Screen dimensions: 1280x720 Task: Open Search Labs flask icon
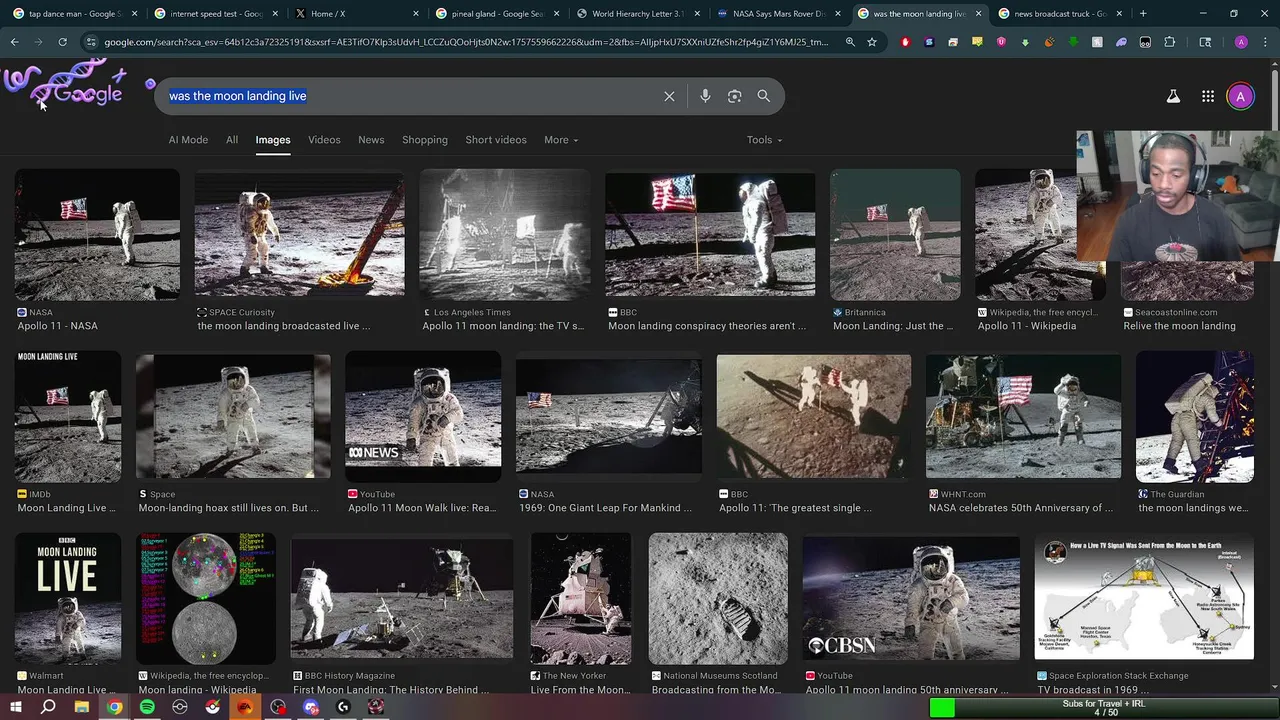(1173, 96)
